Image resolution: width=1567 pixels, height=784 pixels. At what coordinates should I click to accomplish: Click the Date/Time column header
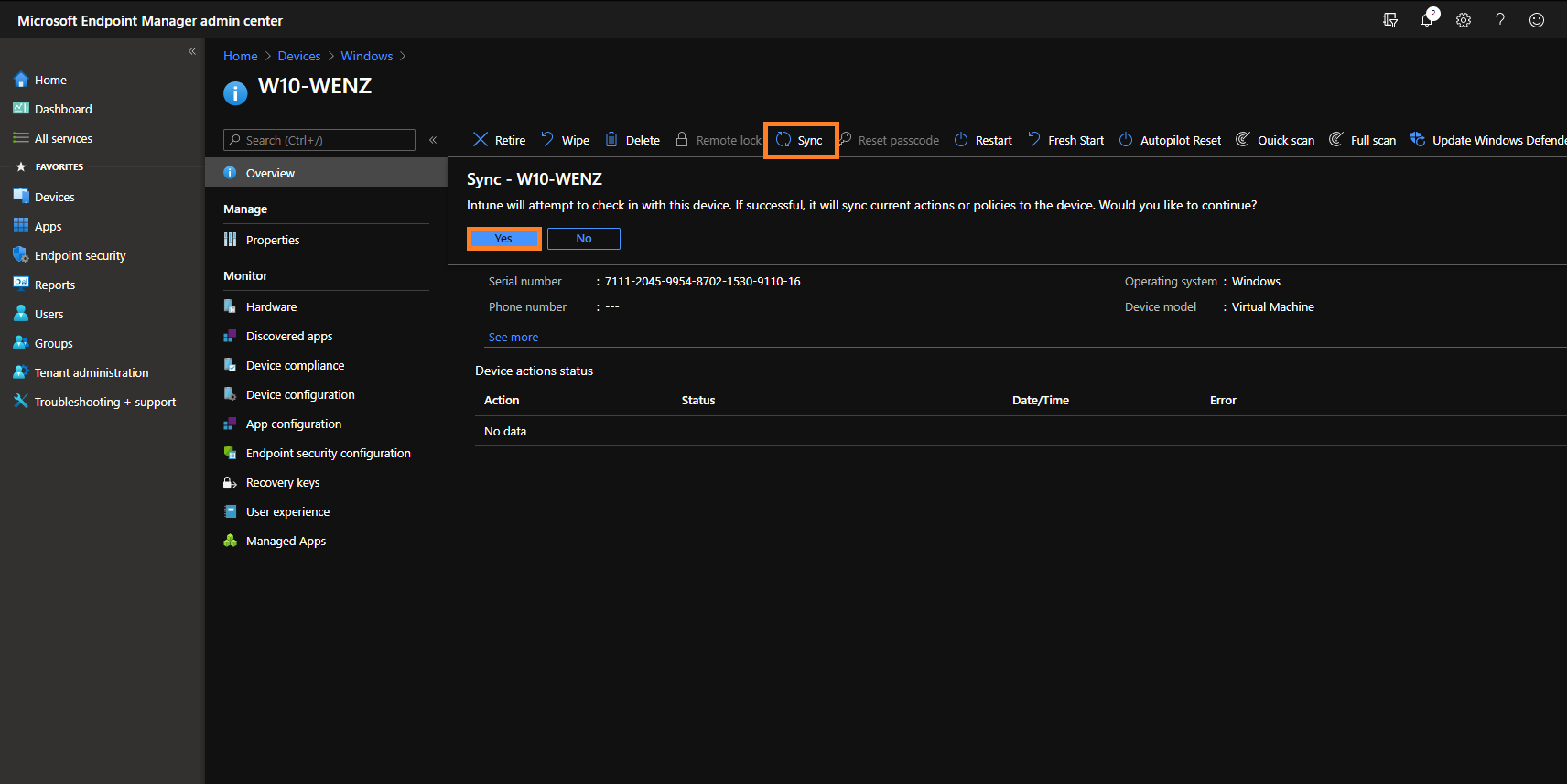click(x=1041, y=400)
